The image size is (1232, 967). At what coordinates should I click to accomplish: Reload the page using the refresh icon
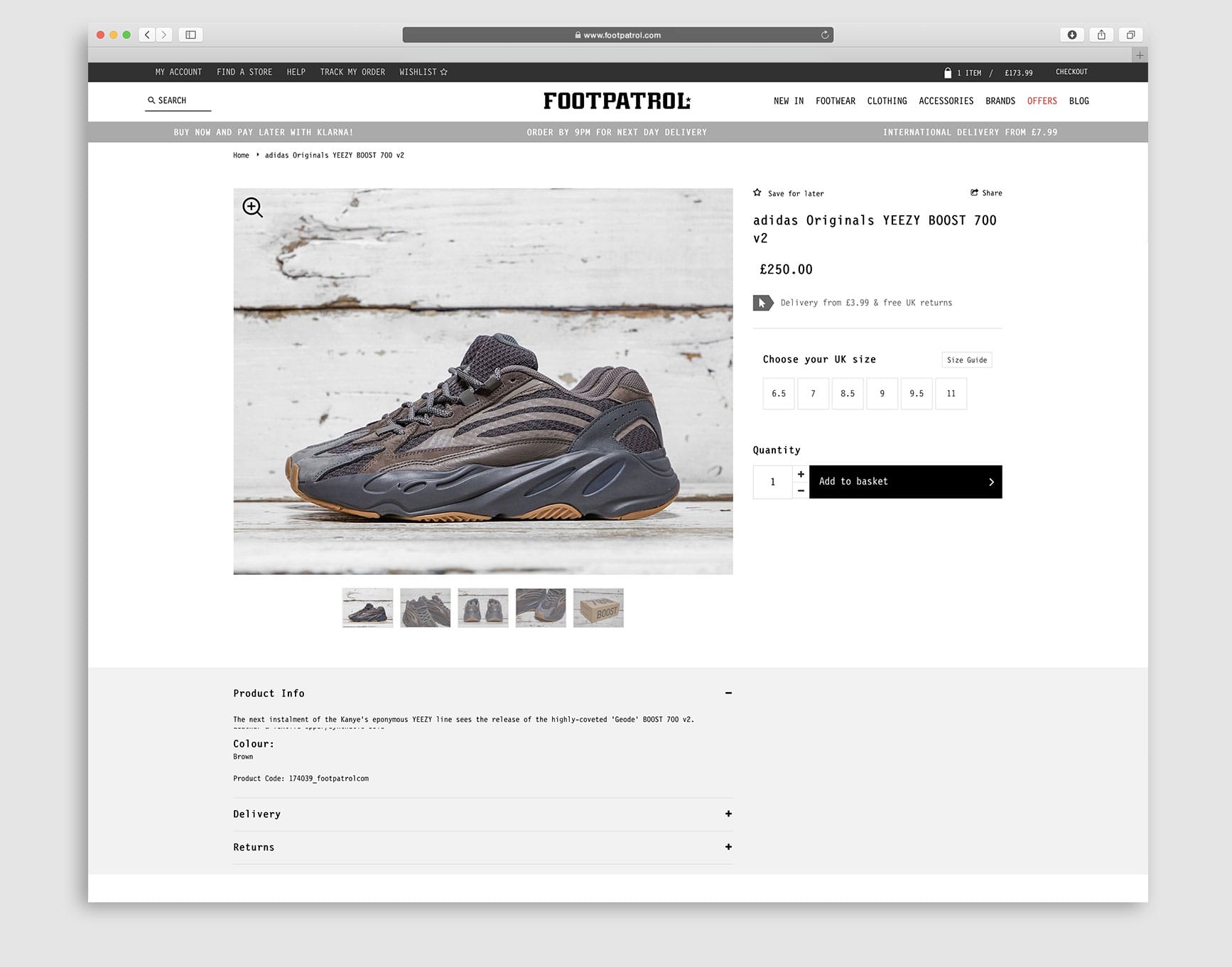825,35
